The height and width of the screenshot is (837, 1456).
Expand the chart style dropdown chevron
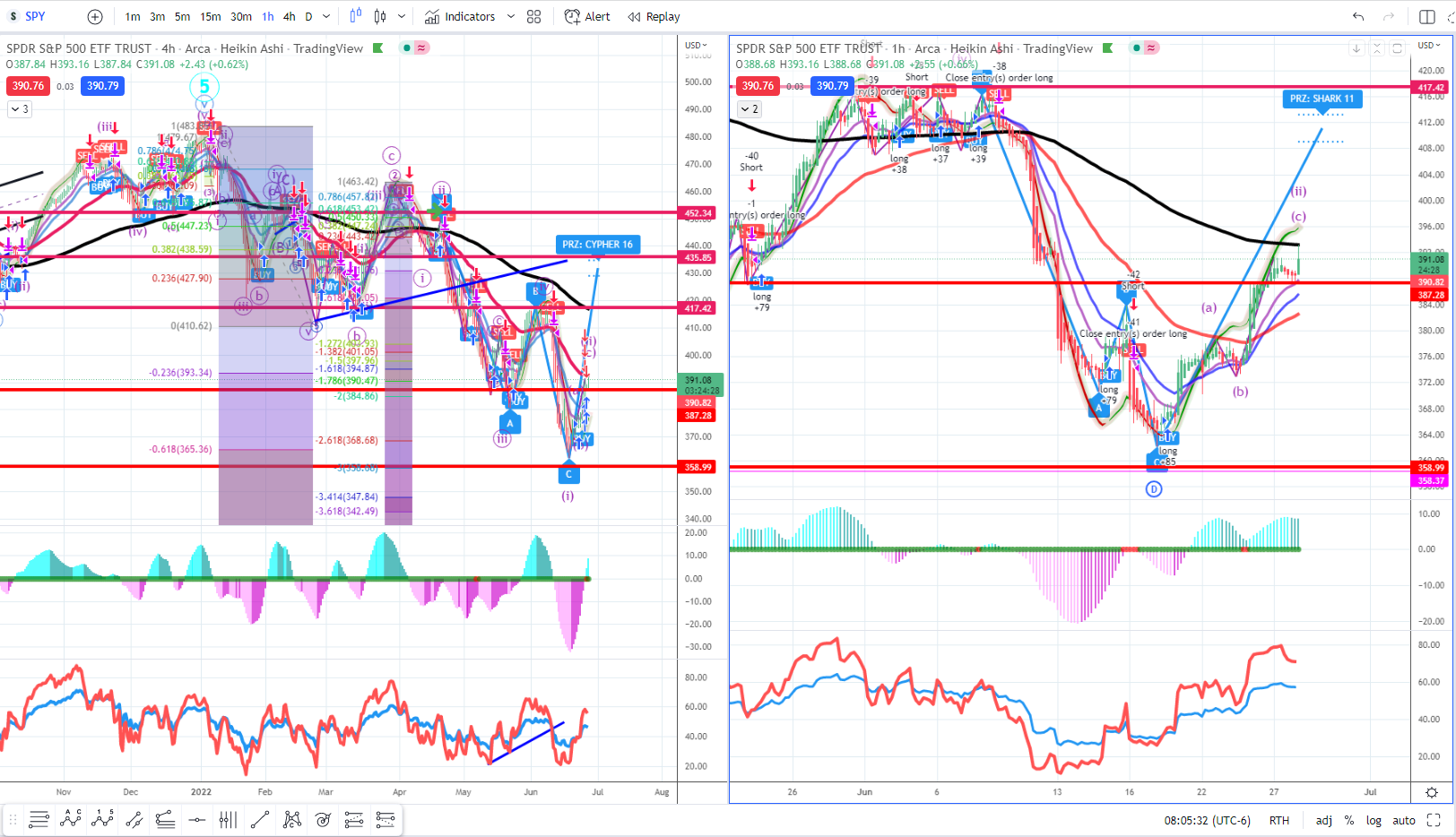point(401,16)
